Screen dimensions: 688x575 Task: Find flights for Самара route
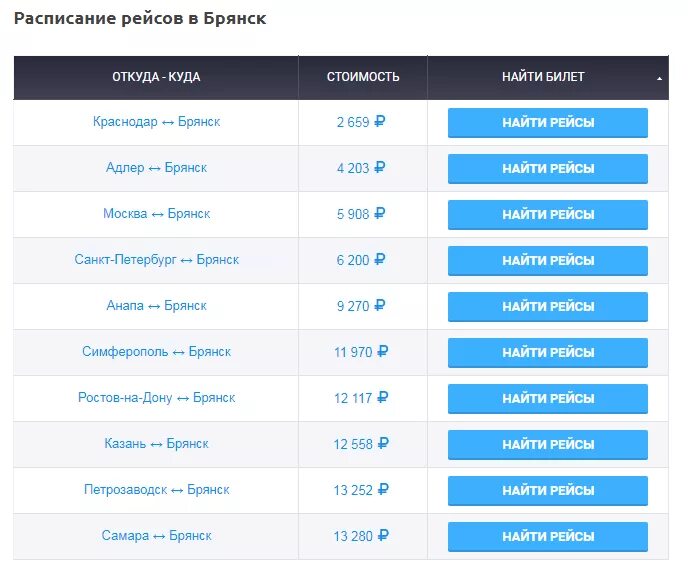547,537
